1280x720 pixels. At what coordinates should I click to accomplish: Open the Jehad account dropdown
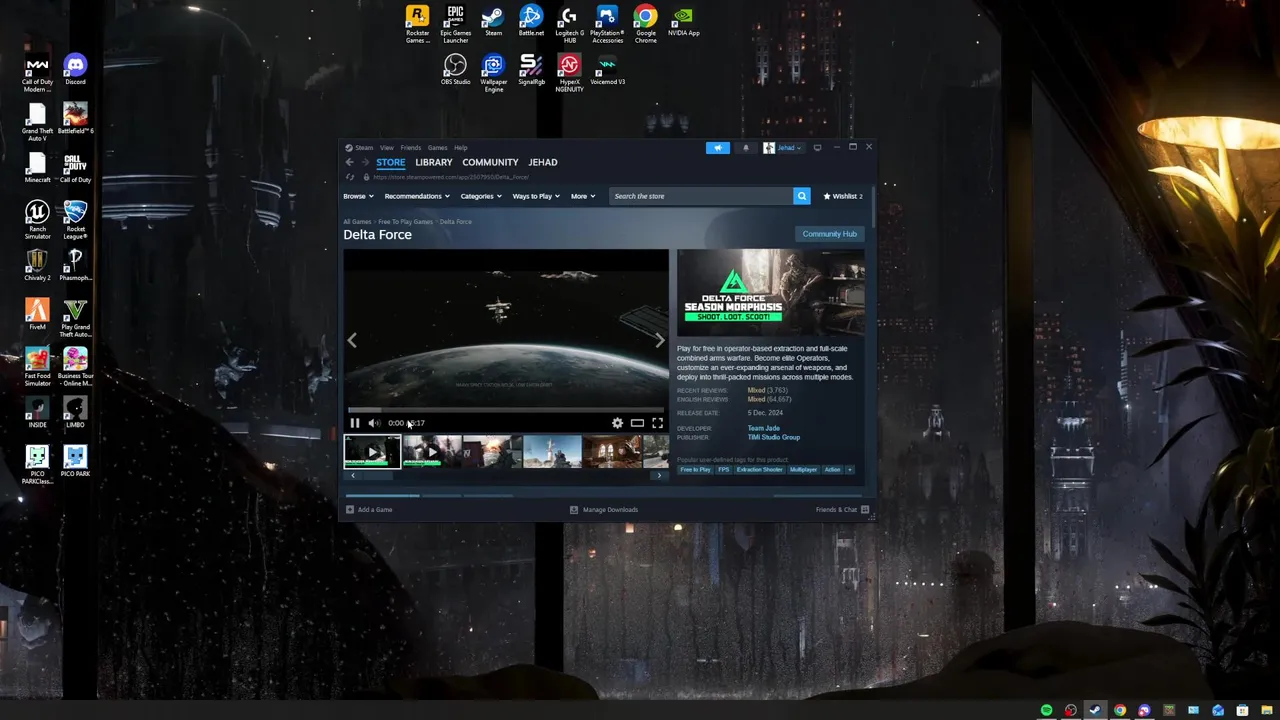tap(783, 148)
